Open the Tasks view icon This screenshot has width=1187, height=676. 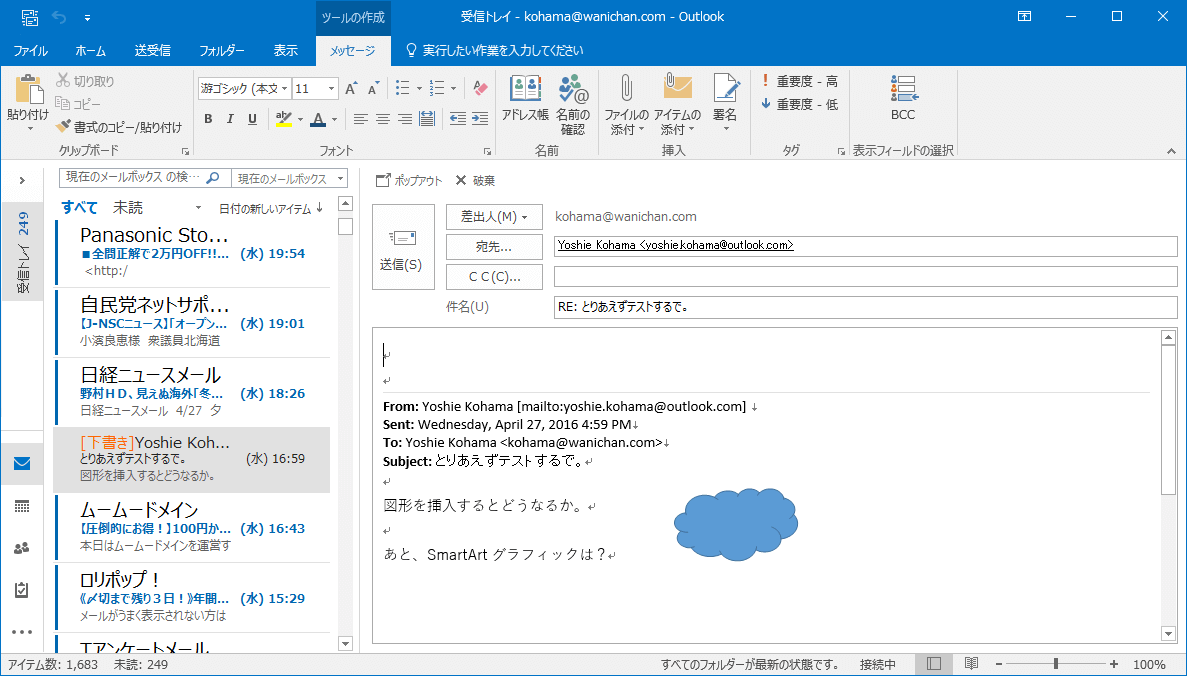[22, 590]
